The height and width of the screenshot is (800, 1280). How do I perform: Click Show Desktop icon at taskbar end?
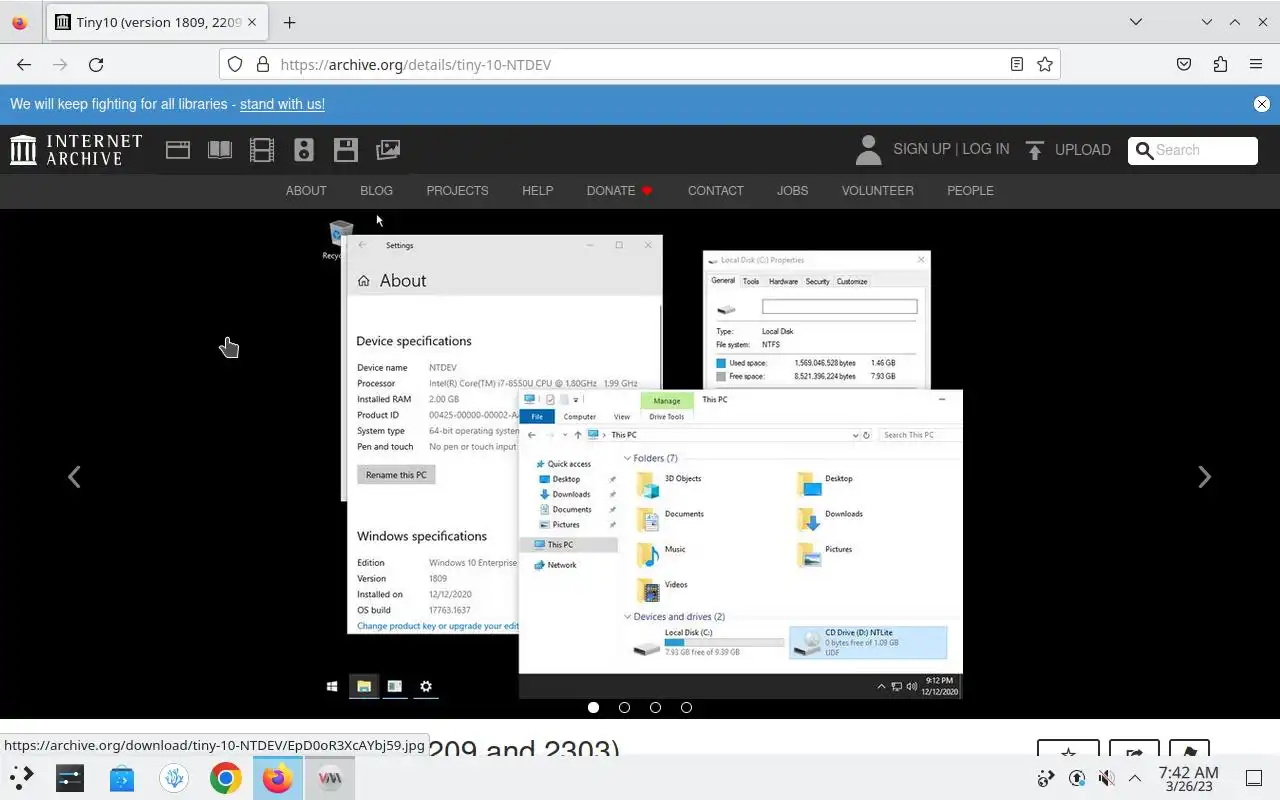click(1254, 778)
